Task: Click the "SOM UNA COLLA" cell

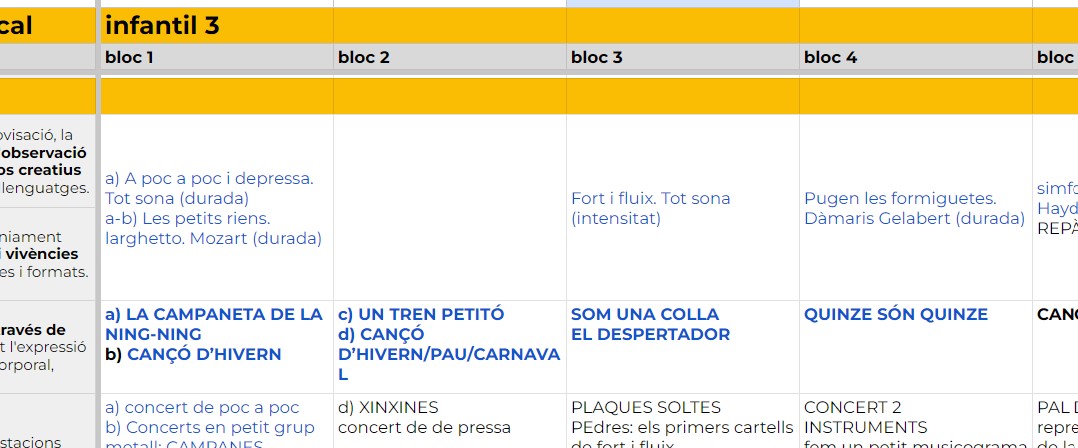Action: click(x=682, y=325)
